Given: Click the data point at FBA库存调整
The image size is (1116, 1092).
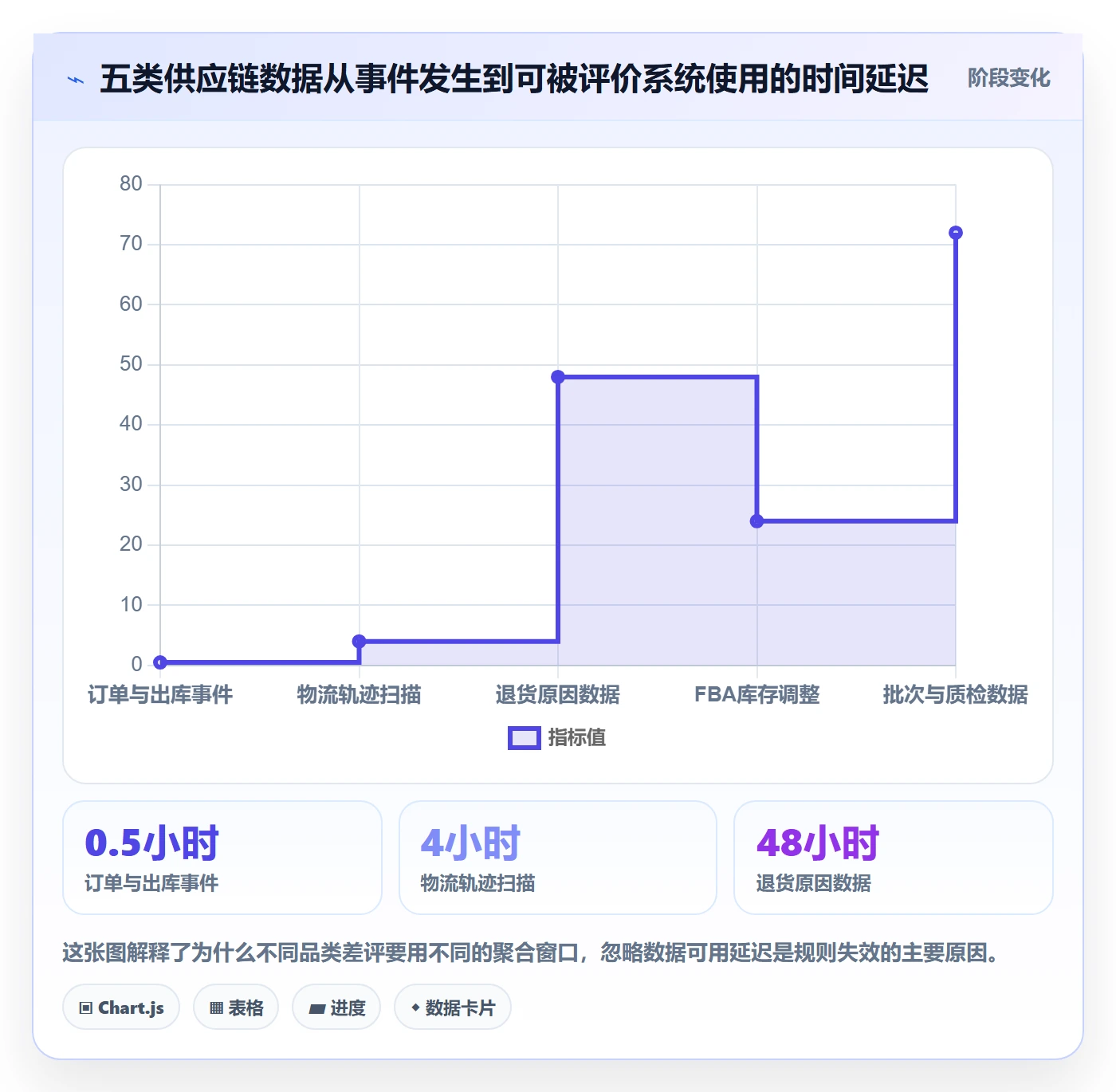Looking at the screenshot, I should [757, 521].
